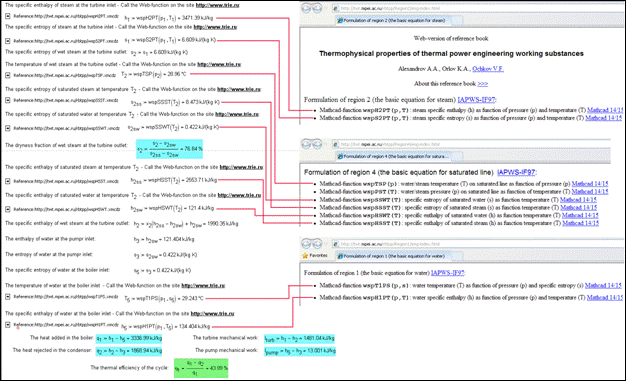This screenshot has width=626, height=381.
Task: Click the address bar of region 2 browser
Action: pyautogui.click(x=477, y=8)
